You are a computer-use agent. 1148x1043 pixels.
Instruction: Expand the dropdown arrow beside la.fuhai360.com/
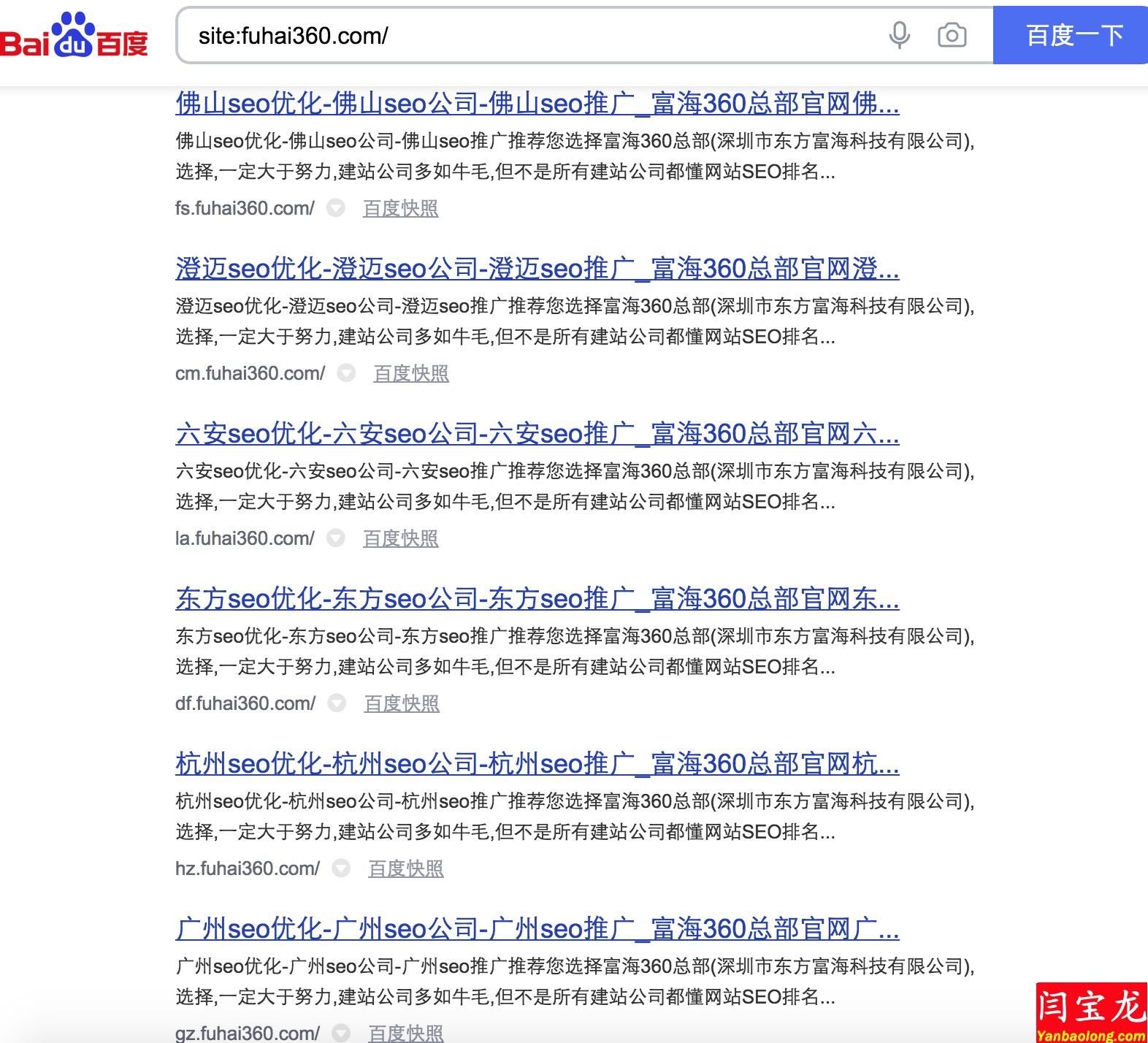(x=336, y=538)
